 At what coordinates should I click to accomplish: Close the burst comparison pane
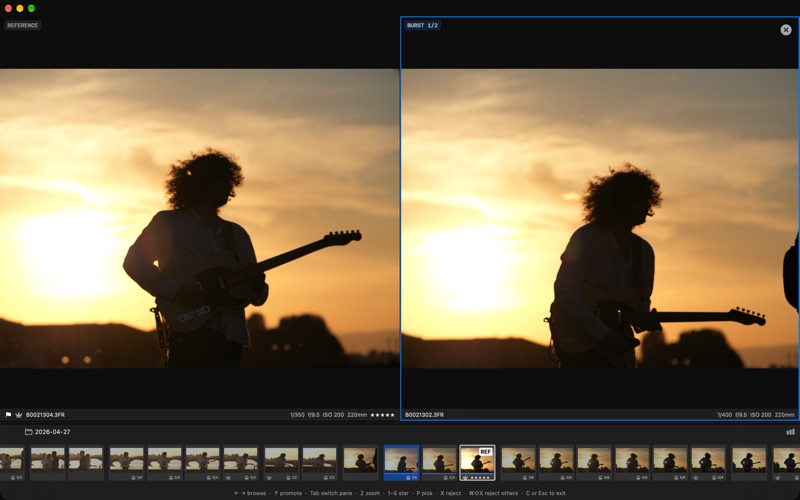point(786,30)
